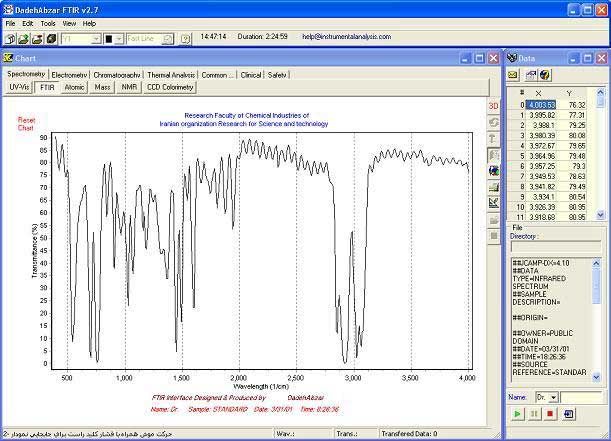The width and height of the screenshot is (611, 441).
Task: Switch to the Clinical tab
Action: [x=251, y=75]
